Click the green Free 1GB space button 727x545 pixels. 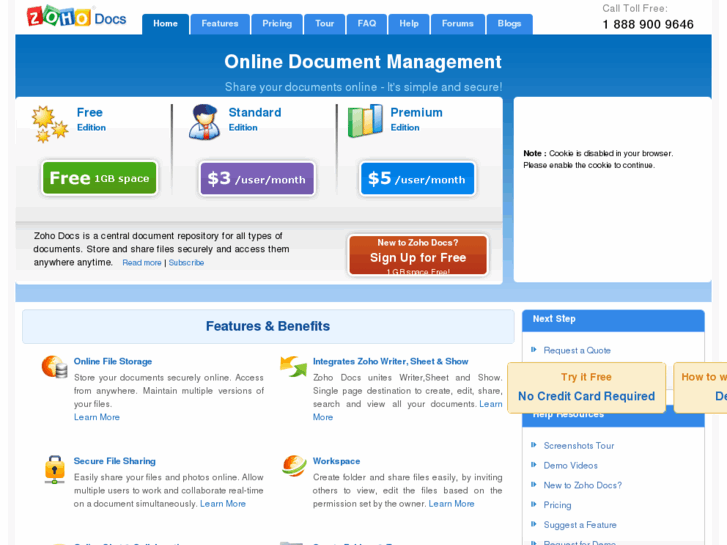[x=100, y=178]
